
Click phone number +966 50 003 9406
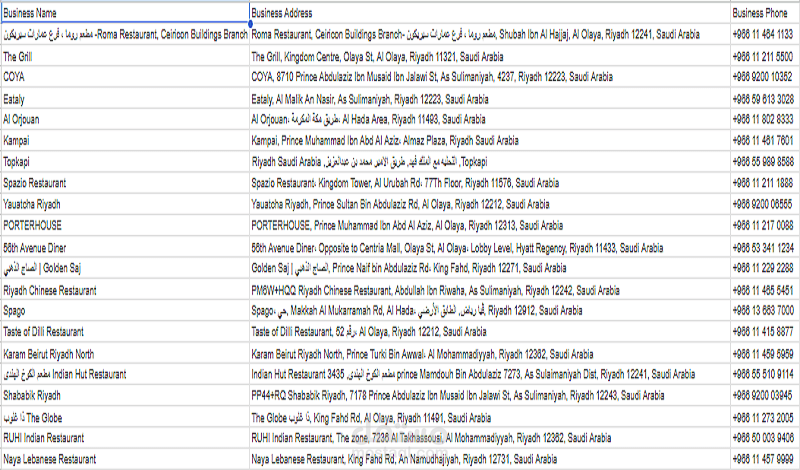pos(765,438)
